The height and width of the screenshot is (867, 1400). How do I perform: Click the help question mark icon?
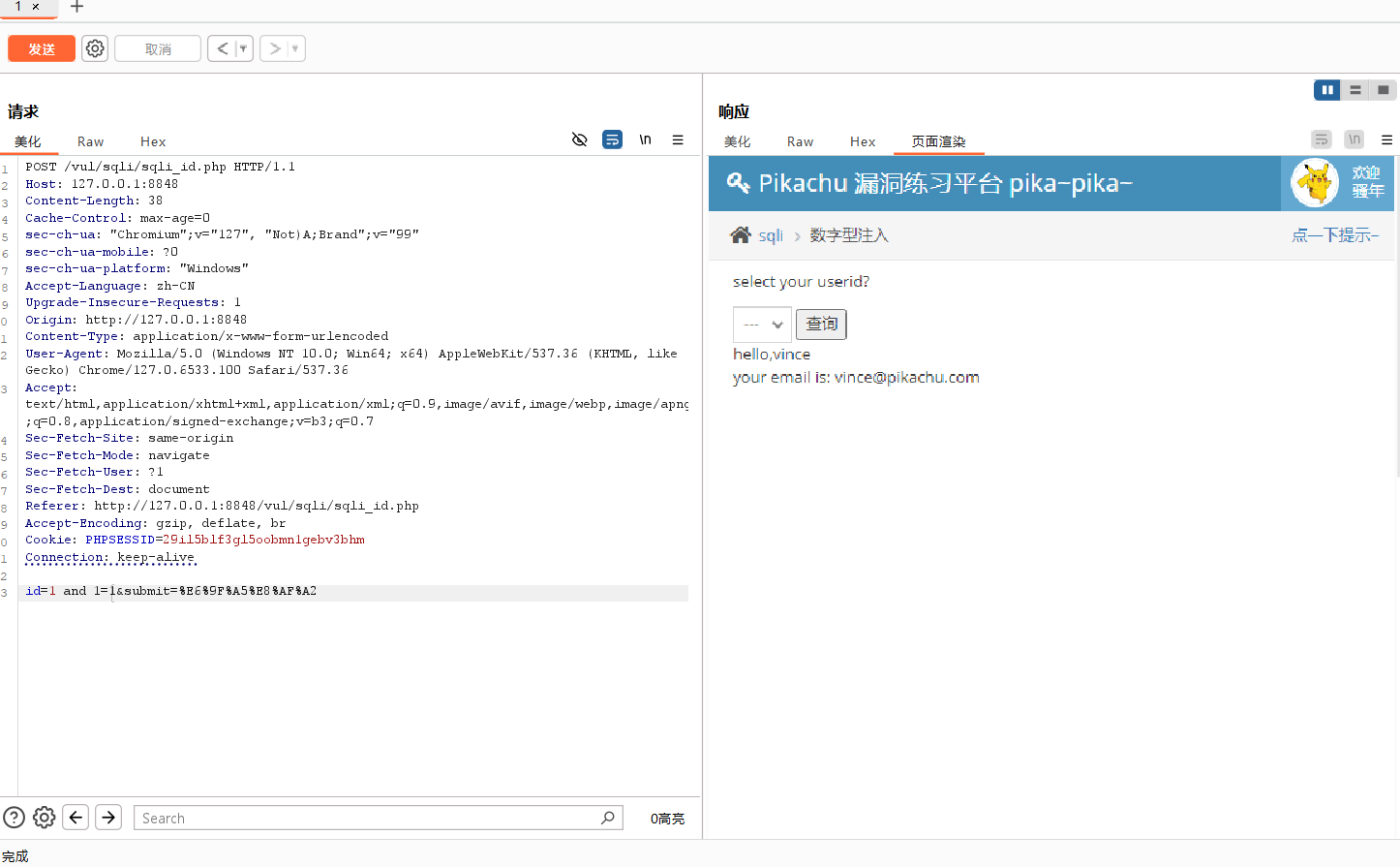pos(15,818)
